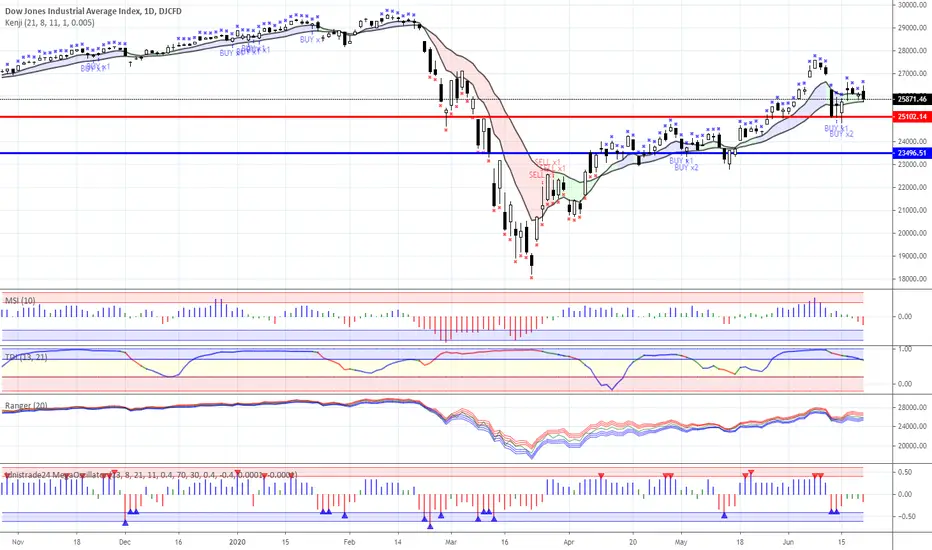Open the Ranger (20) indicator label
This screenshot has width=932, height=550.
click(x=26, y=406)
